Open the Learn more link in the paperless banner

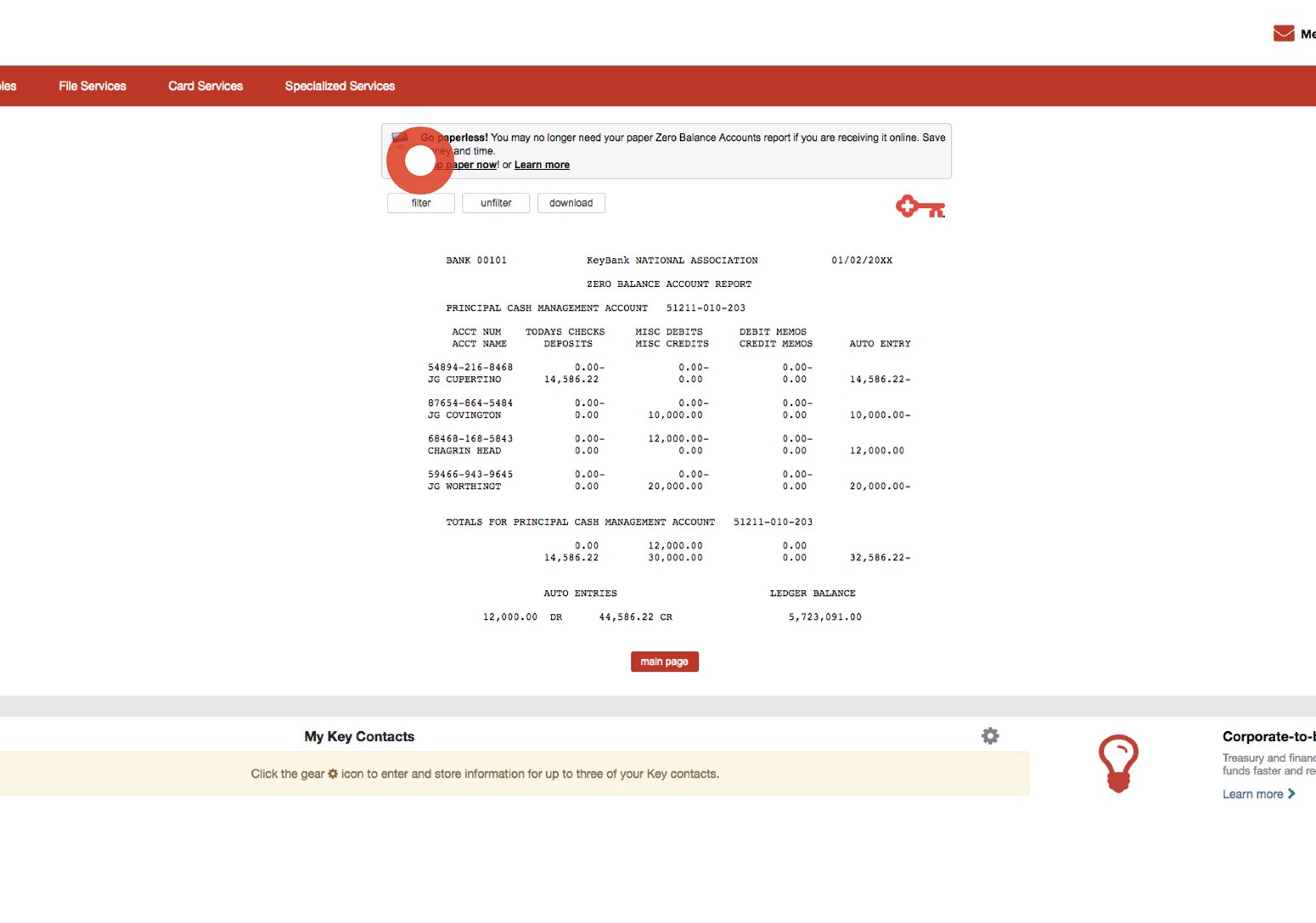point(542,164)
